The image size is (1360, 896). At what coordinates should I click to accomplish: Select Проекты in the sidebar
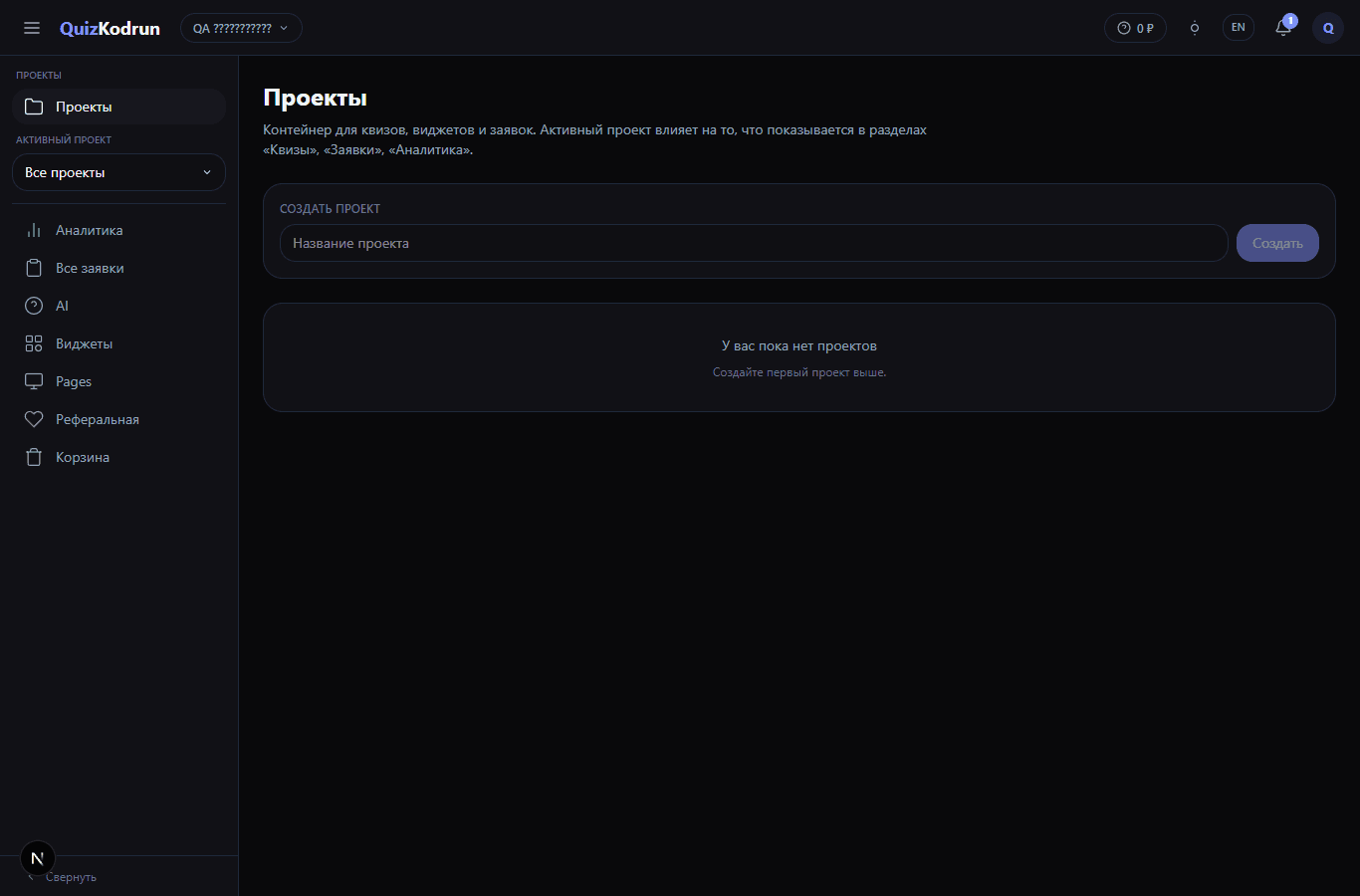click(x=118, y=107)
